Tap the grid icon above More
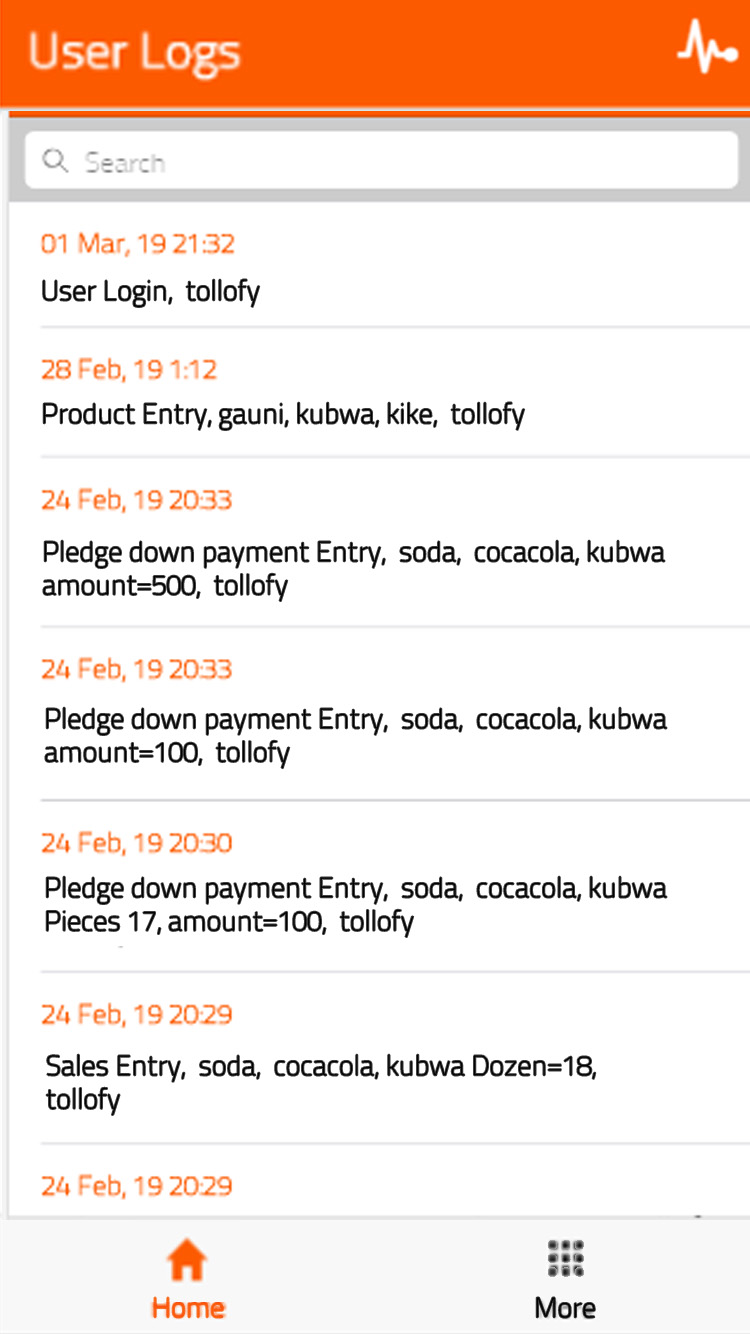Image resolution: width=750 pixels, height=1334 pixels. (x=565, y=1258)
